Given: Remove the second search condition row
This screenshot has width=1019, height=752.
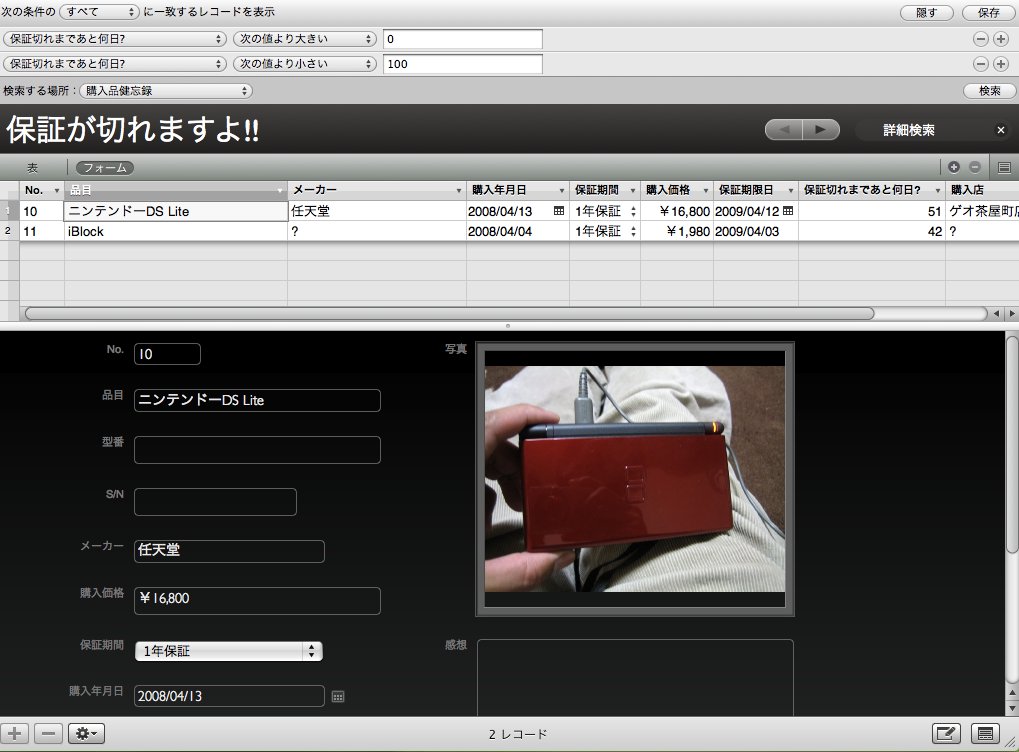Looking at the screenshot, I should 981,64.
